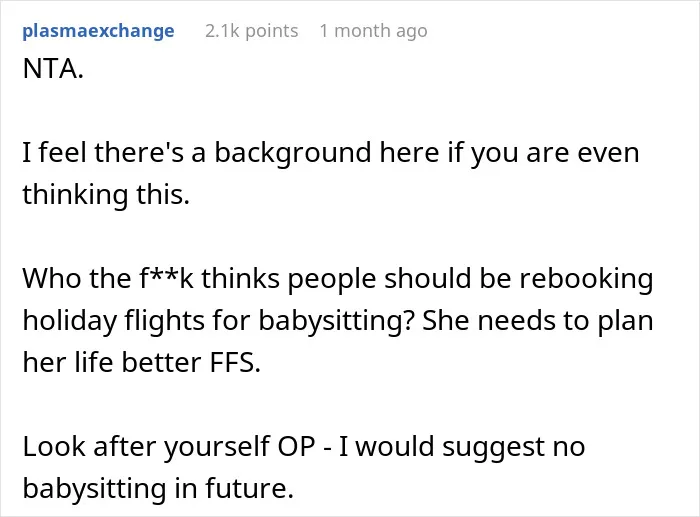The height and width of the screenshot is (517, 700).
Task: Click the 1 month ago timestamp
Action: (x=374, y=31)
